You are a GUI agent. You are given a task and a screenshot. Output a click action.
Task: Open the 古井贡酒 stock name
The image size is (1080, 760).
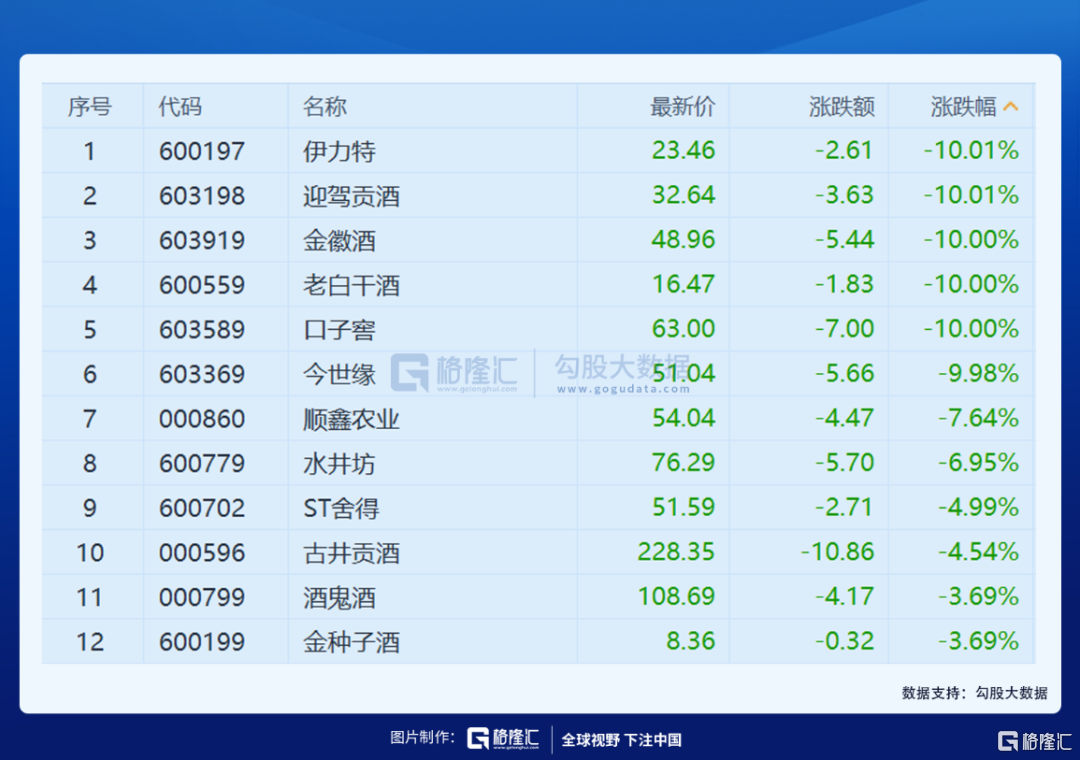click(351, 553)
